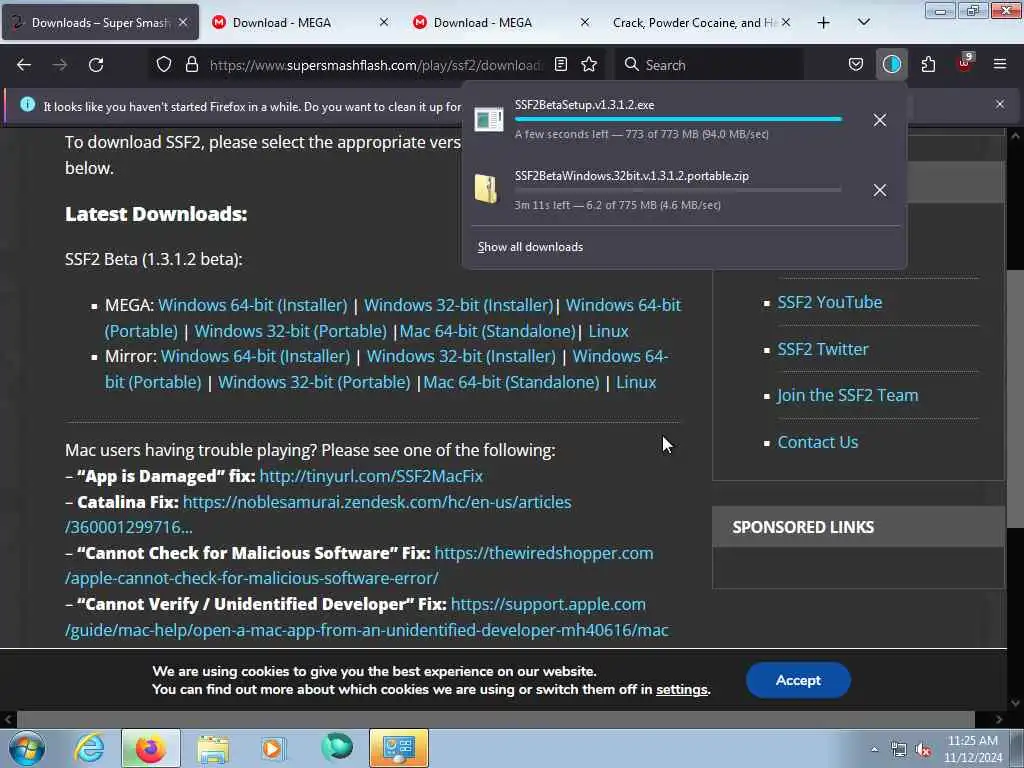Open the Firefox hamburger menu
The image size is (1024, 768).
(999, 65)
